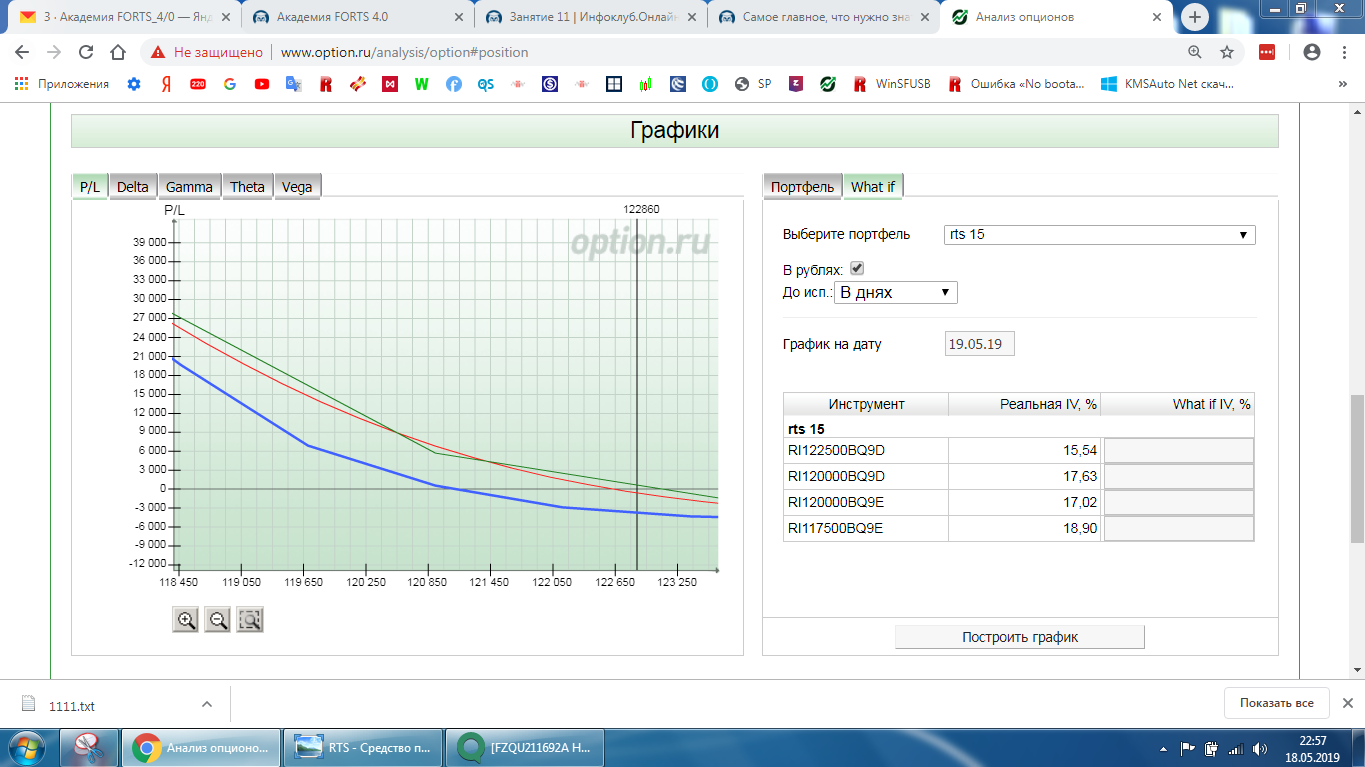Toggle the В рублях checkbox
Viewport: 1365px width, 767px height.
[857, 268]
